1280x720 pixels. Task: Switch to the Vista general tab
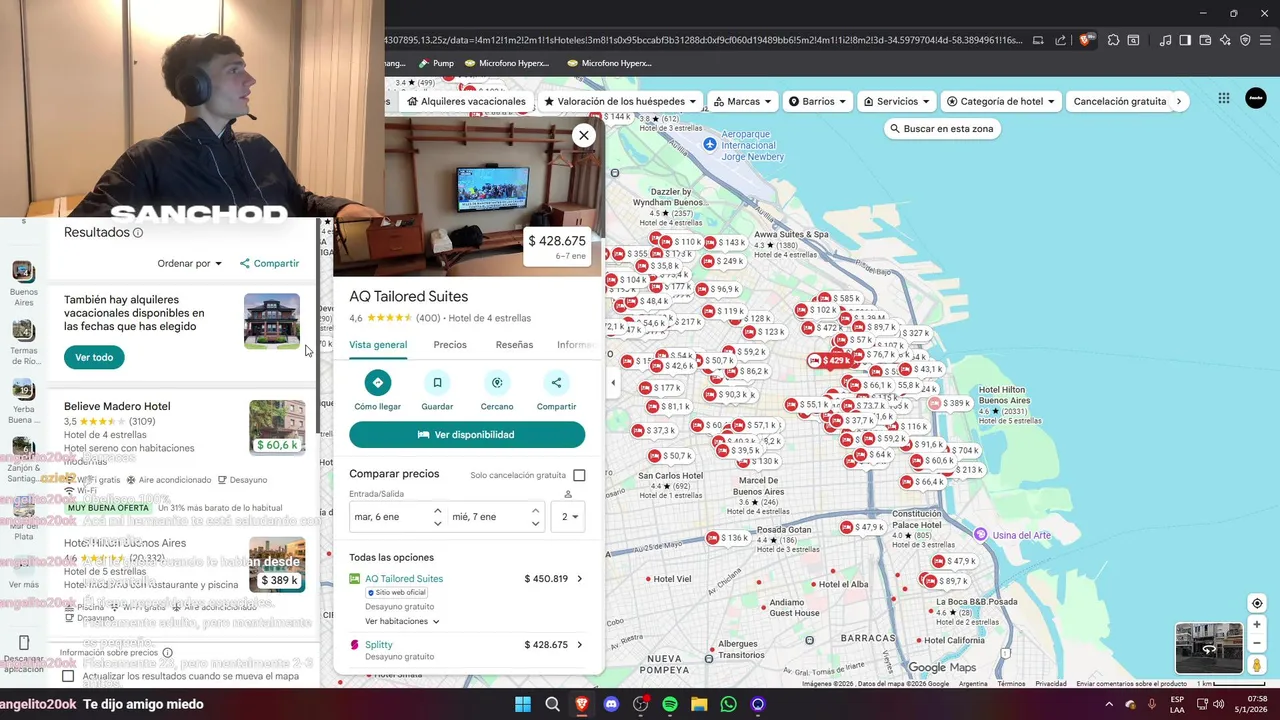point(378,345)
